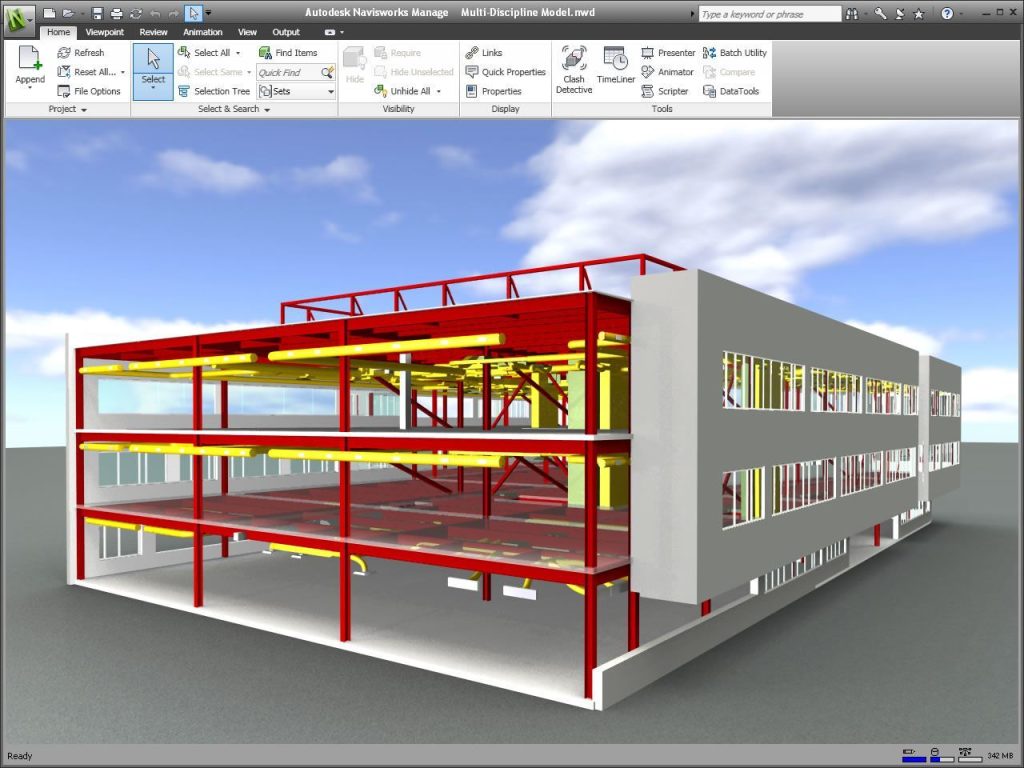This screenshot has height=768, width=1024.
Task: Open the Clash Detective tool
Action: tap(573, 68)
